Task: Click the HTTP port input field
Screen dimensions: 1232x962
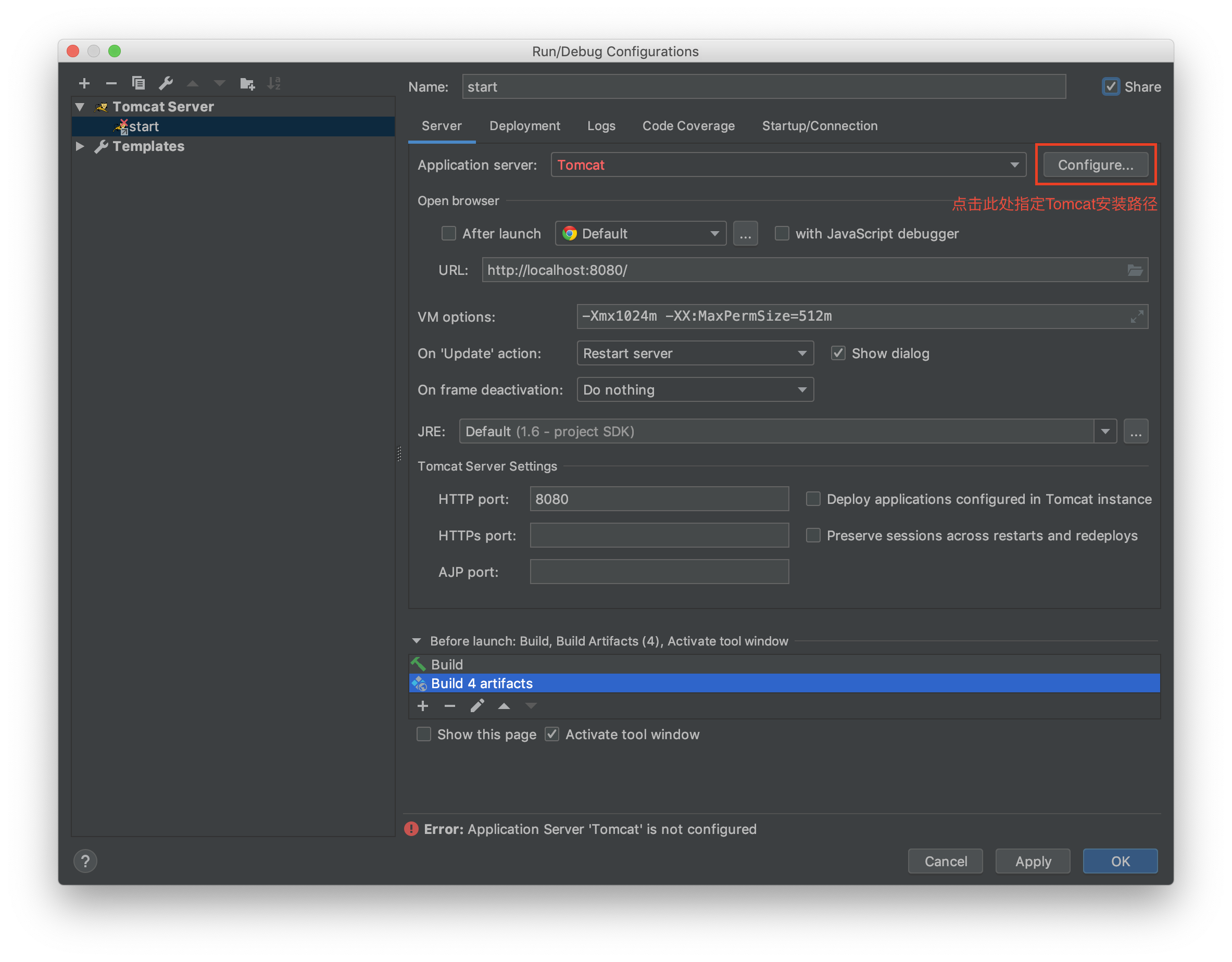Action: [x=660, y=498]
